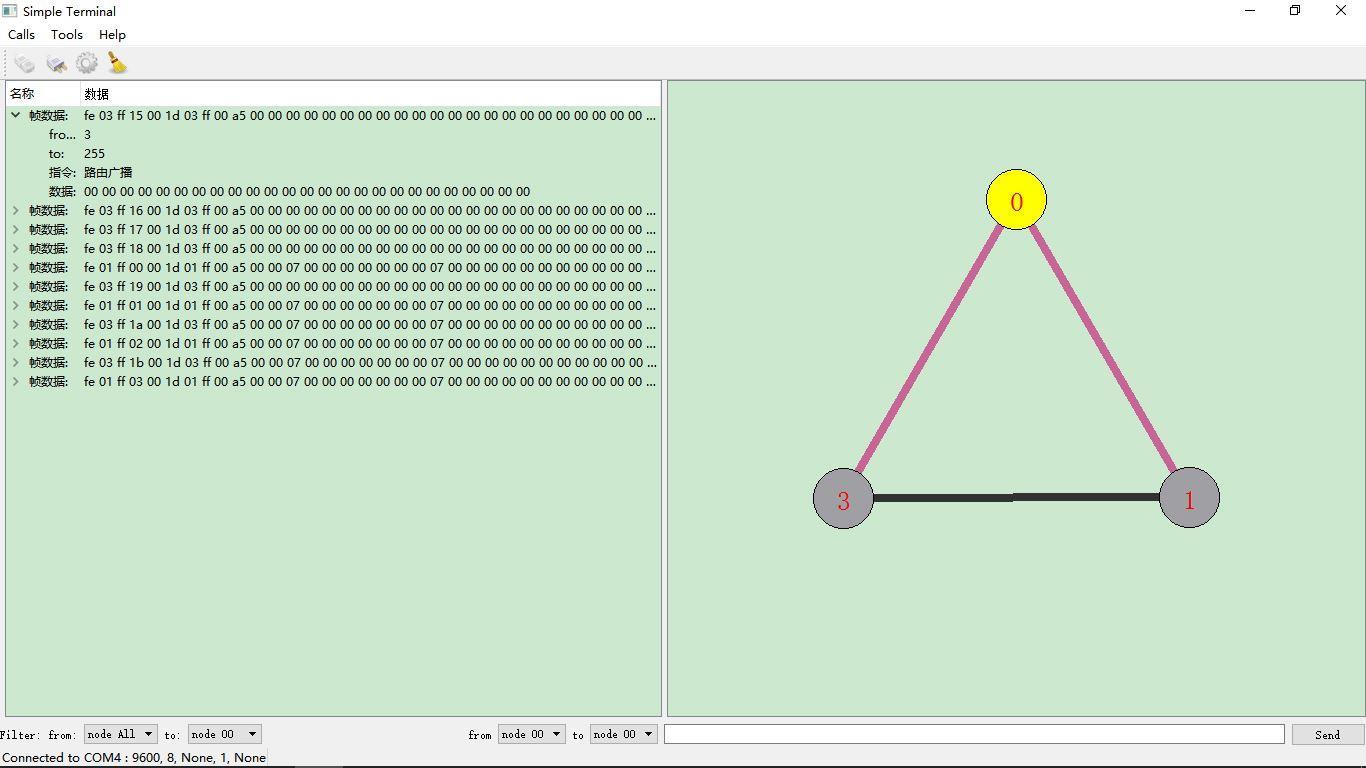Expand the frame row fe 03 ff 18

pyautogui.click(x=15, y=248)
